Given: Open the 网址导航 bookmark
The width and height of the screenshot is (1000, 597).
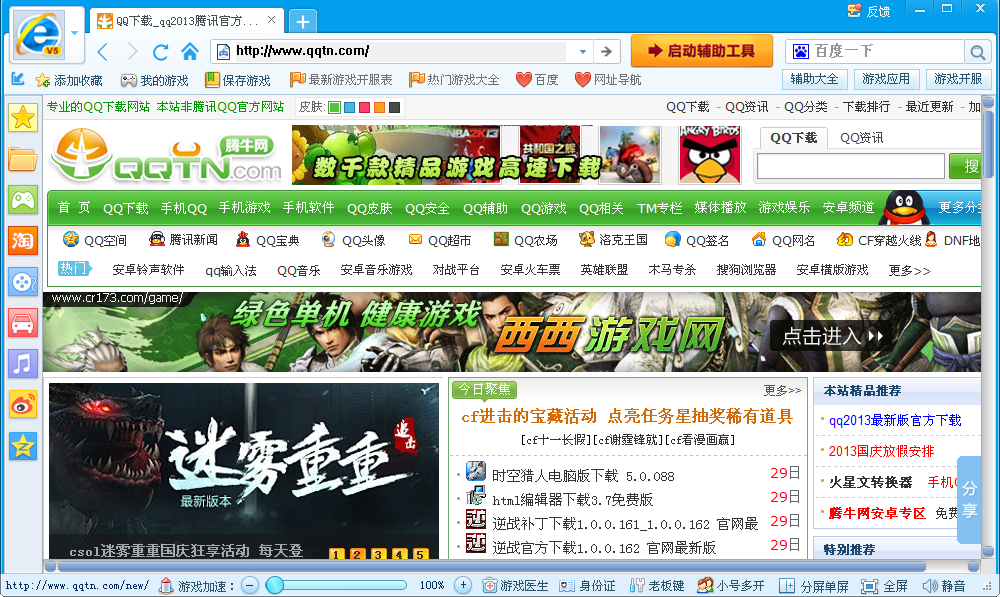Looking at the screenshot, I should pyautogui.click(x=608, y=80).
